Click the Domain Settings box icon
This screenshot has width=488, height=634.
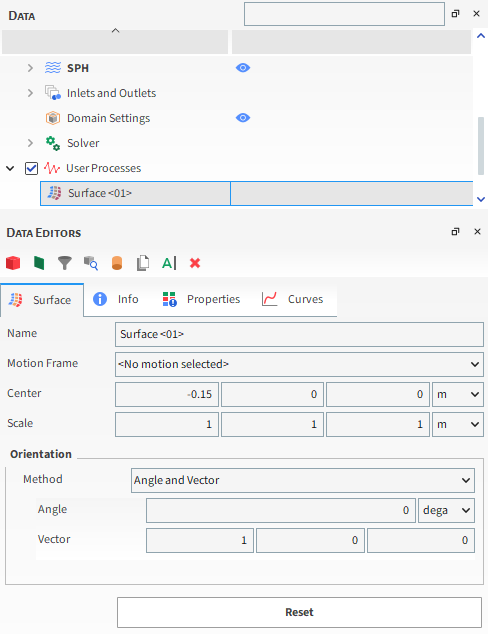[x=53, y=118]
